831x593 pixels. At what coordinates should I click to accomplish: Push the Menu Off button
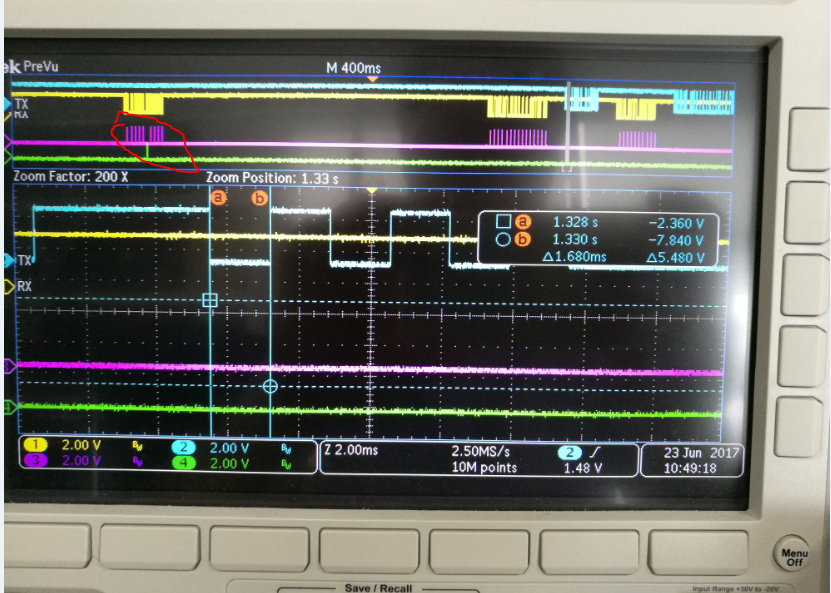794,556
